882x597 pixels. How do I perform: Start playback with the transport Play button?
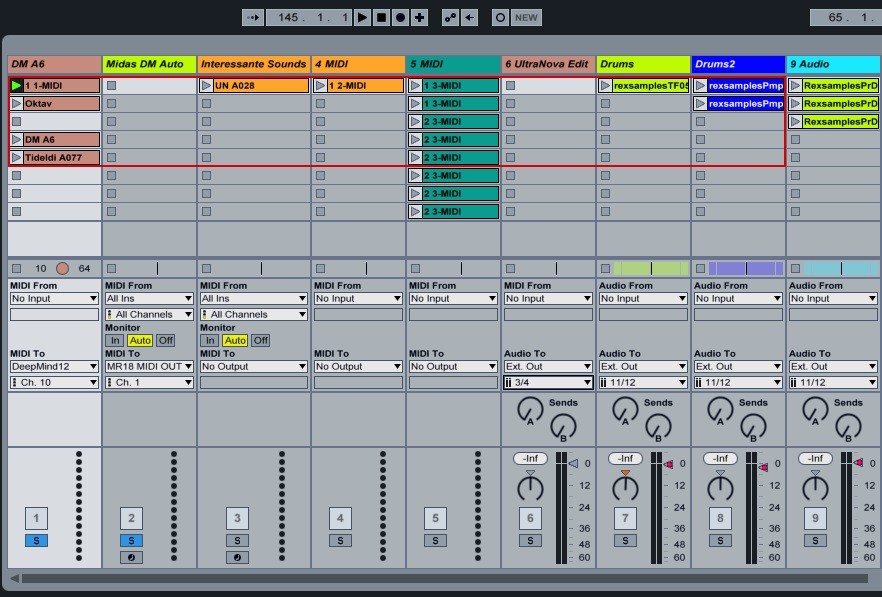[x=362, y=17]
